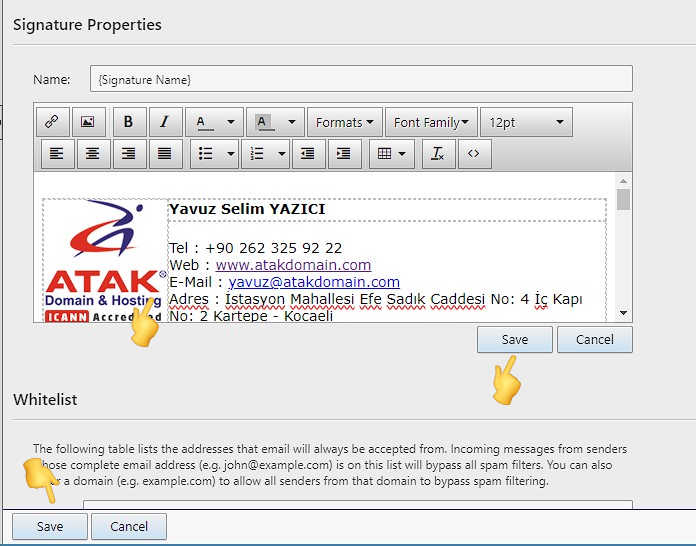Justify the text
The height and width of the screenshot is (546, 696).
(166, 154)
